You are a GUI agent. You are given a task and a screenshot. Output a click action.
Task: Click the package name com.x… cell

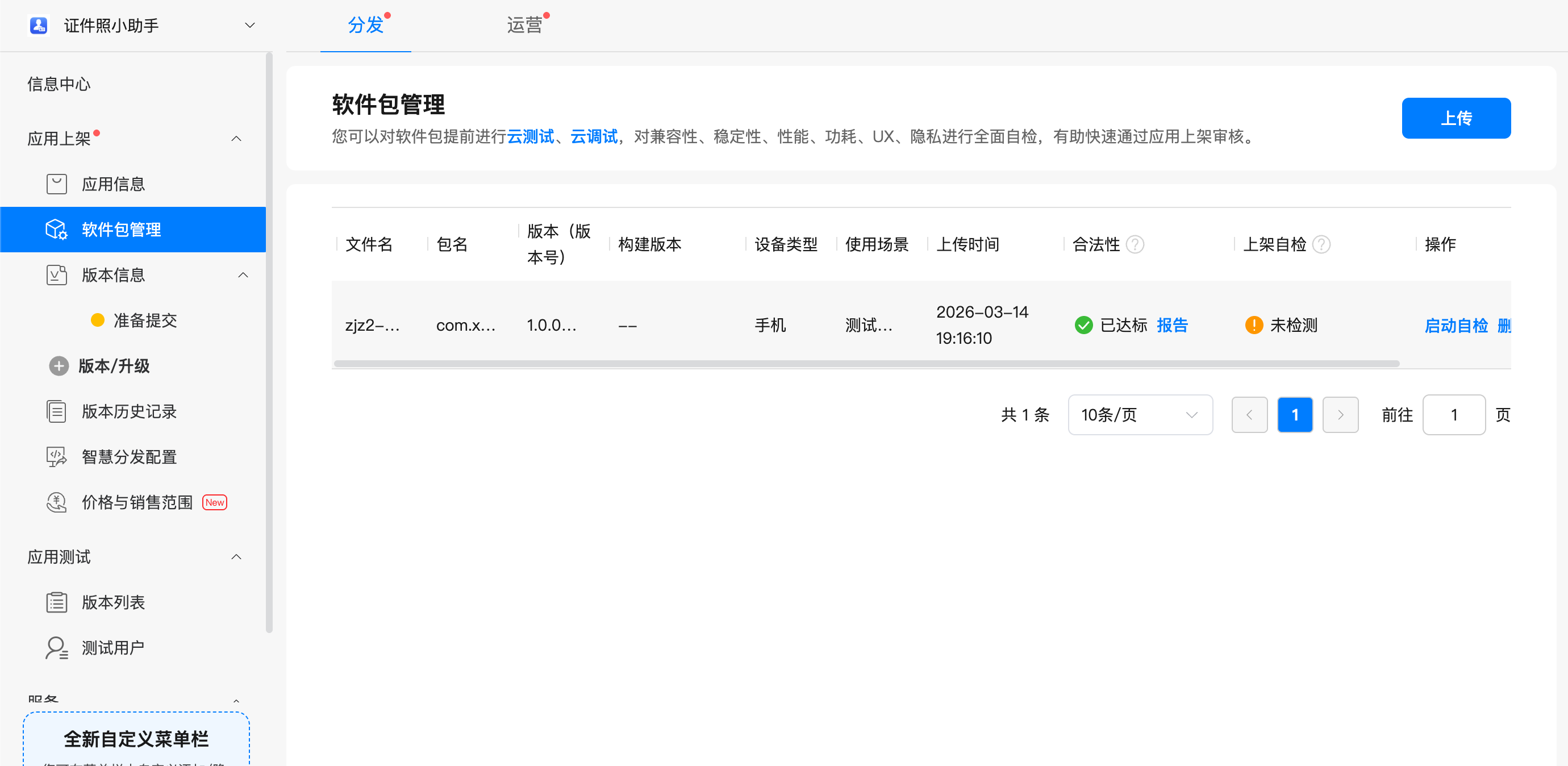point(466,325)
